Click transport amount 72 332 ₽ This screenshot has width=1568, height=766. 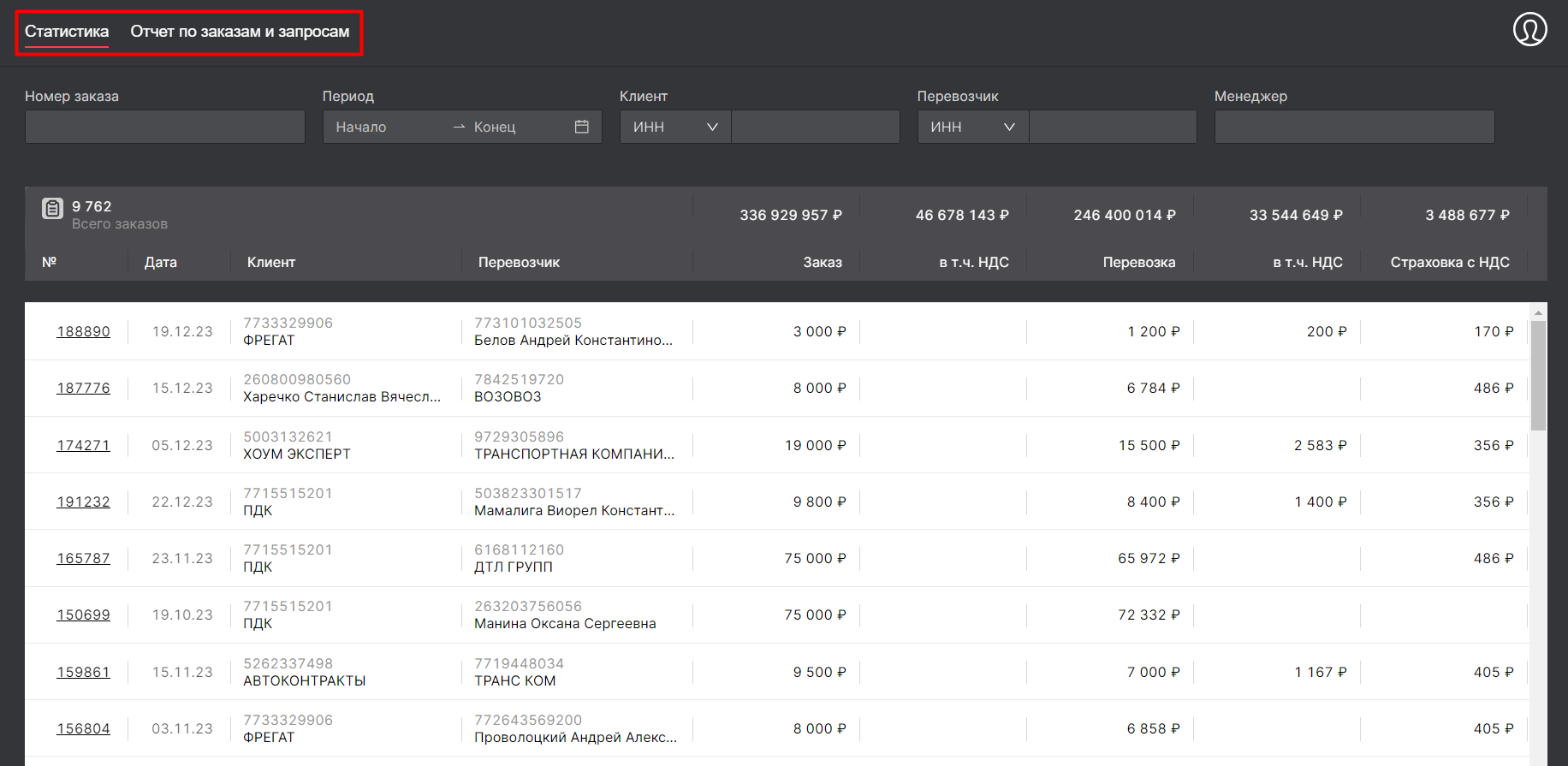click(1149, 615)
